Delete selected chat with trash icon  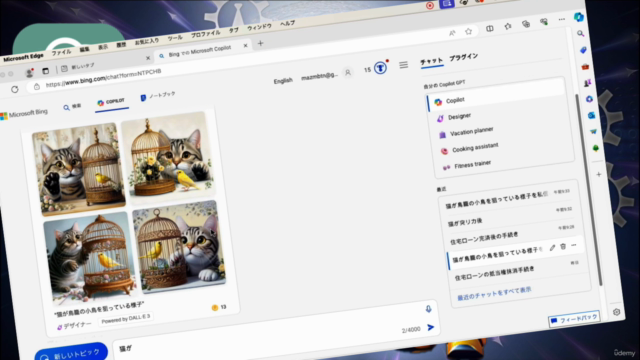[563, 247]
